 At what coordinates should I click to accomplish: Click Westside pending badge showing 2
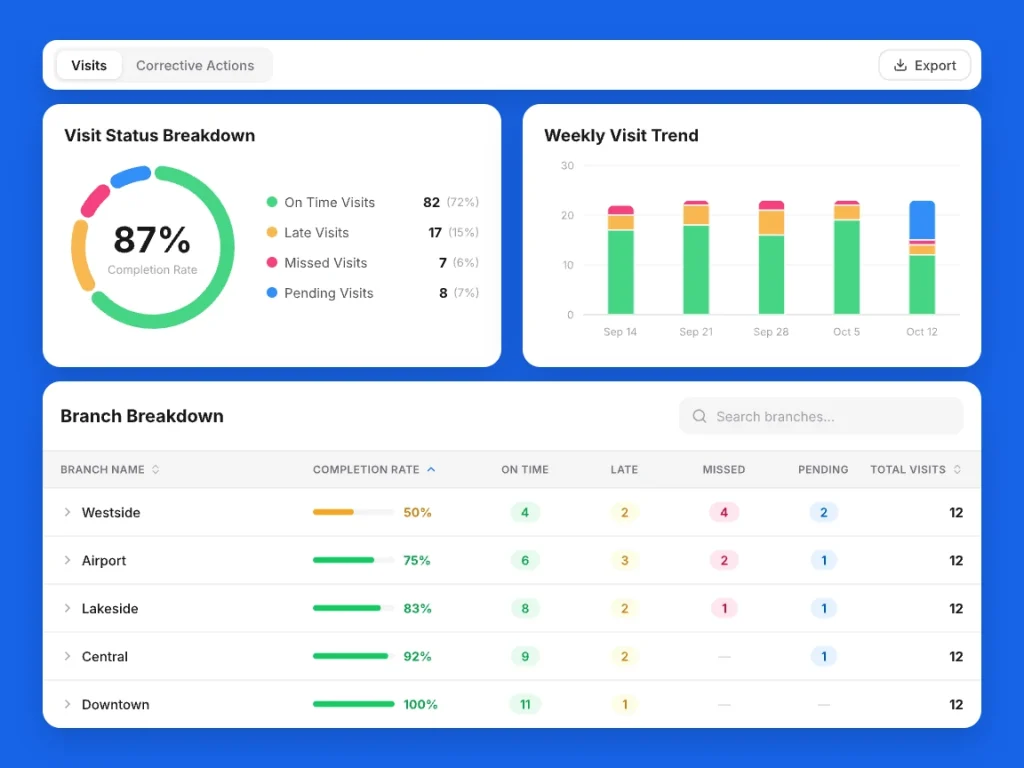[x=824, y=513]
